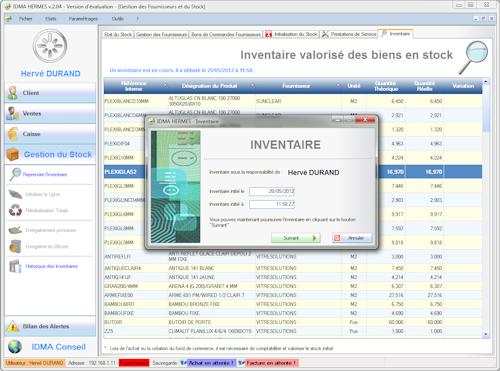Click the Inventaire initié à time field

coord(272,204)
